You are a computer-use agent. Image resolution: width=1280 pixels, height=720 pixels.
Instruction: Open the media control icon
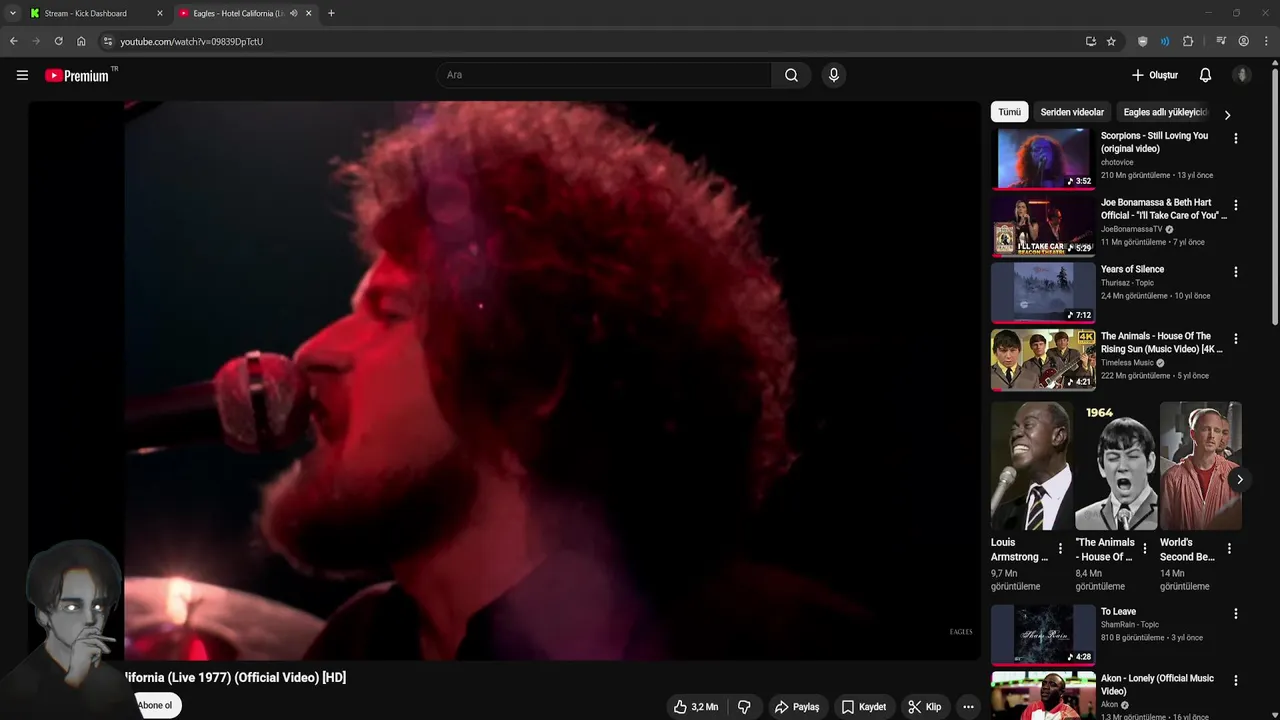[x=1221, y=41]
